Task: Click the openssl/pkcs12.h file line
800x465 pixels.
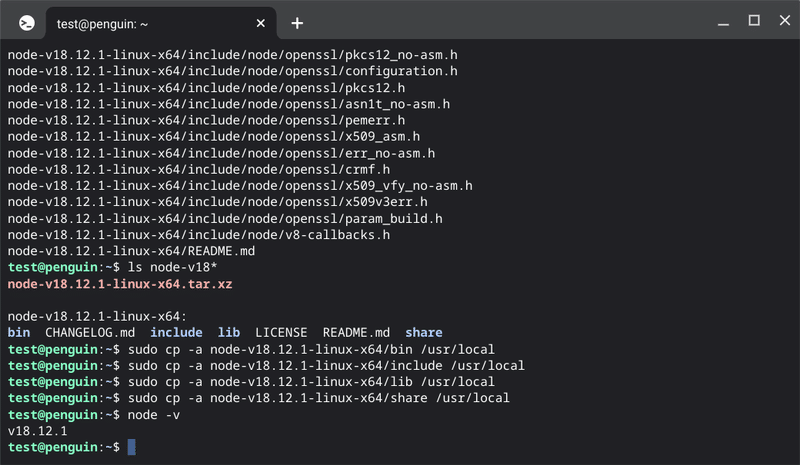Action: coord(206,88)
